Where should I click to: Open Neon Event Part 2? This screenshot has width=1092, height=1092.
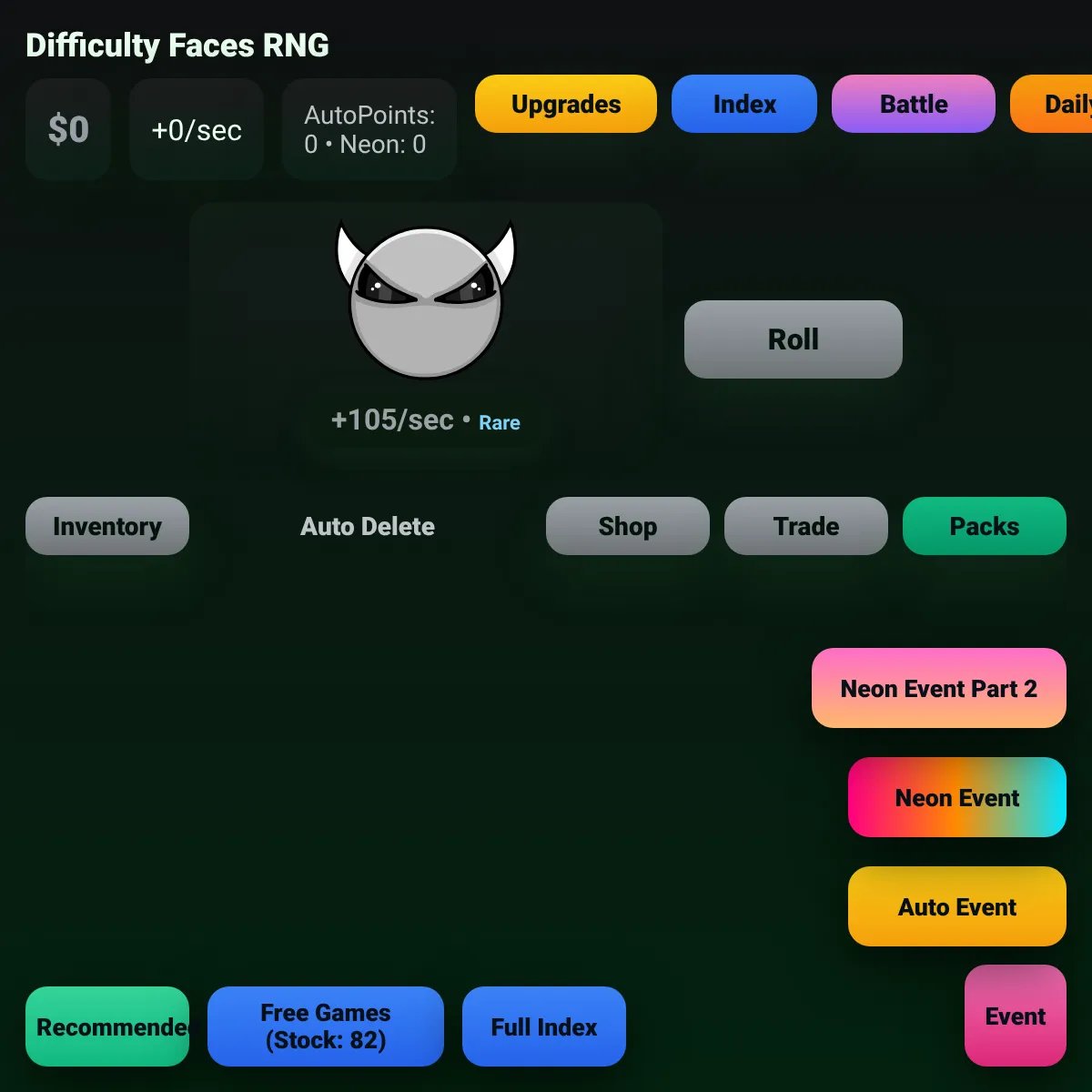939,688
